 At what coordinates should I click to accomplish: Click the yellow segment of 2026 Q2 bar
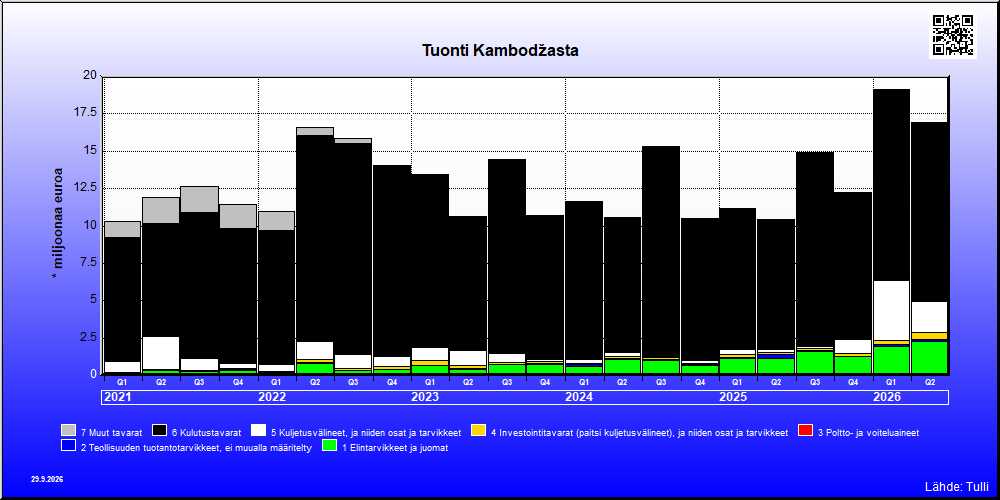(x=929, y=335)
